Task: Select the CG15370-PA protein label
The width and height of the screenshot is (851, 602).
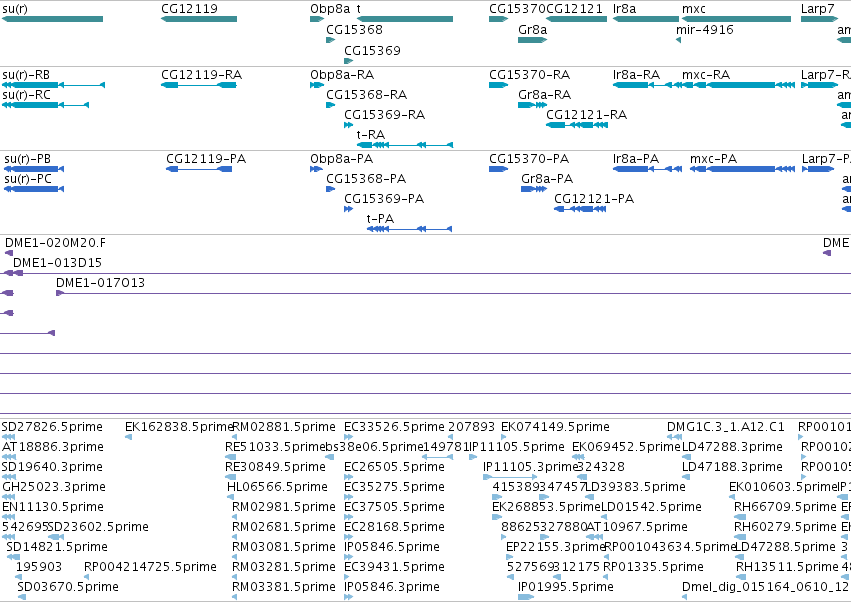Action: (x=529, y=159)
